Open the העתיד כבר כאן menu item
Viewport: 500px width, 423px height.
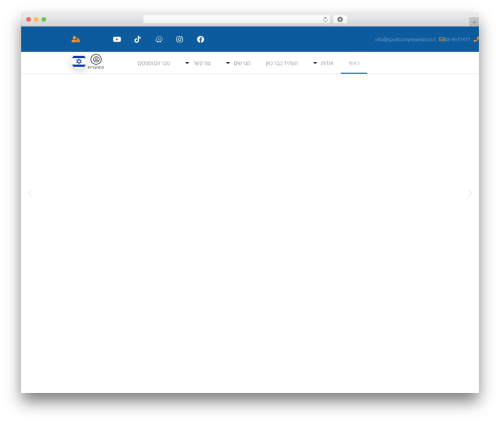(282, 63)
